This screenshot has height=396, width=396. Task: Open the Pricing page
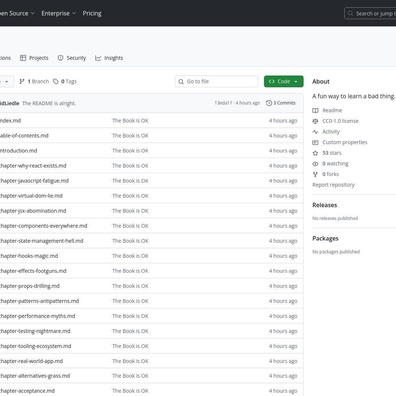[x=92, y=13]
